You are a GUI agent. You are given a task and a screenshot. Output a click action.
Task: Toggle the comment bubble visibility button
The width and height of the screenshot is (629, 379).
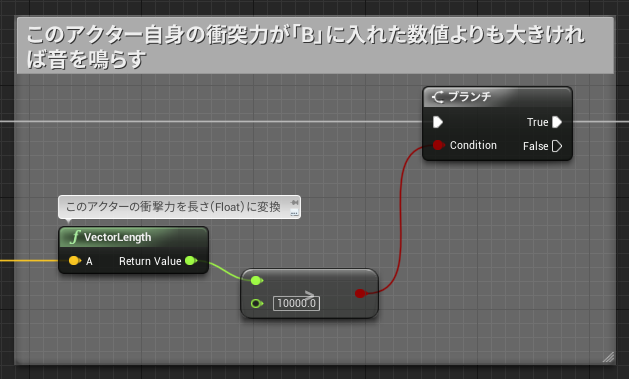(294, 213)
